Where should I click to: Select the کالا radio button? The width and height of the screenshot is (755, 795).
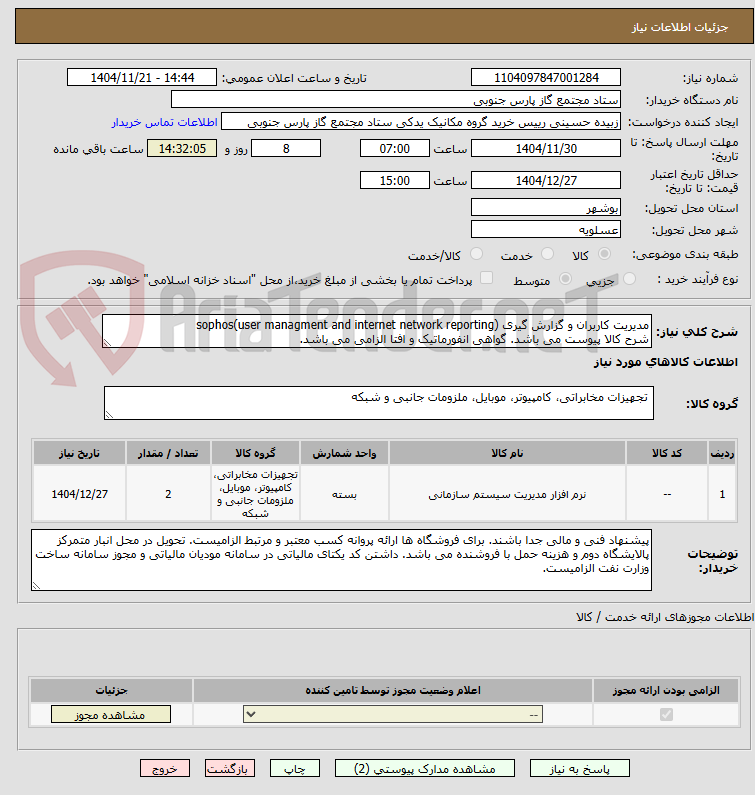[604, 254]
